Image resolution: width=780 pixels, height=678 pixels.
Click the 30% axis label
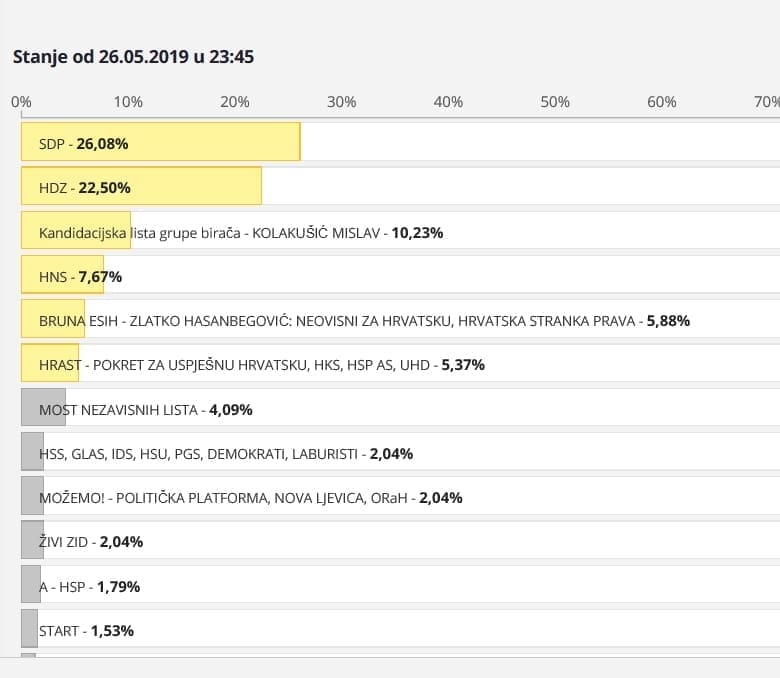341,102
